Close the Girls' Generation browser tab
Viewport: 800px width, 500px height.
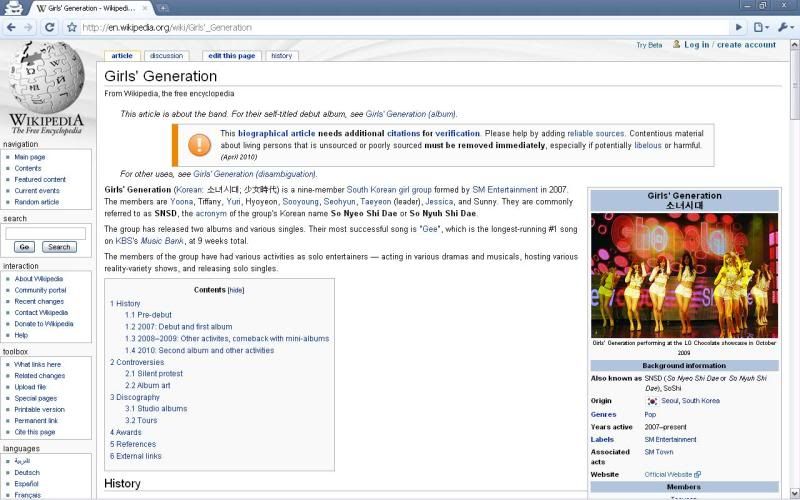[145, 8]
